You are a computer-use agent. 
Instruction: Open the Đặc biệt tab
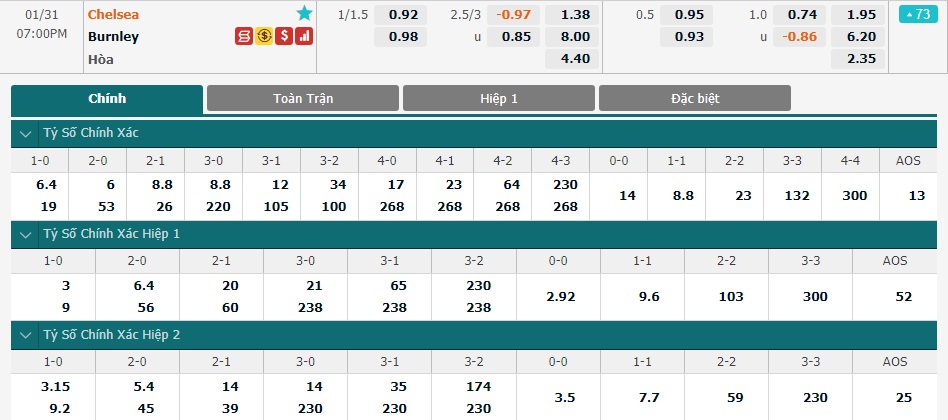coord(695,99)
